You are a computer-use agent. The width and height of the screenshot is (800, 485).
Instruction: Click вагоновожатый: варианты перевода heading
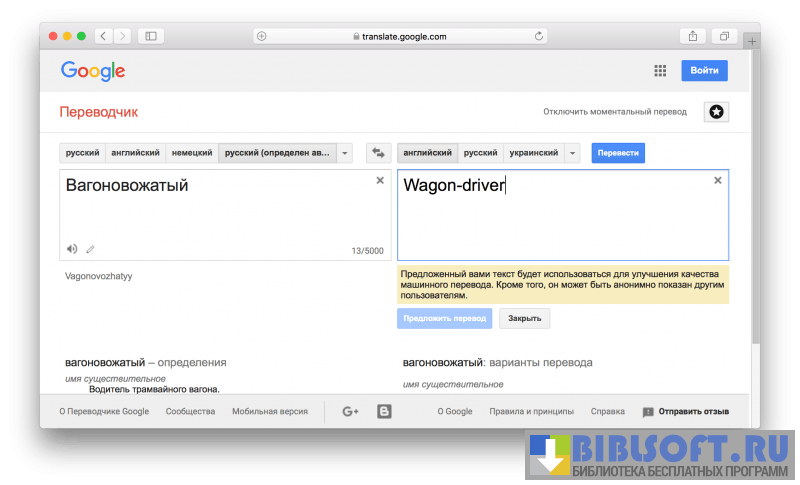tap(497, 363)
